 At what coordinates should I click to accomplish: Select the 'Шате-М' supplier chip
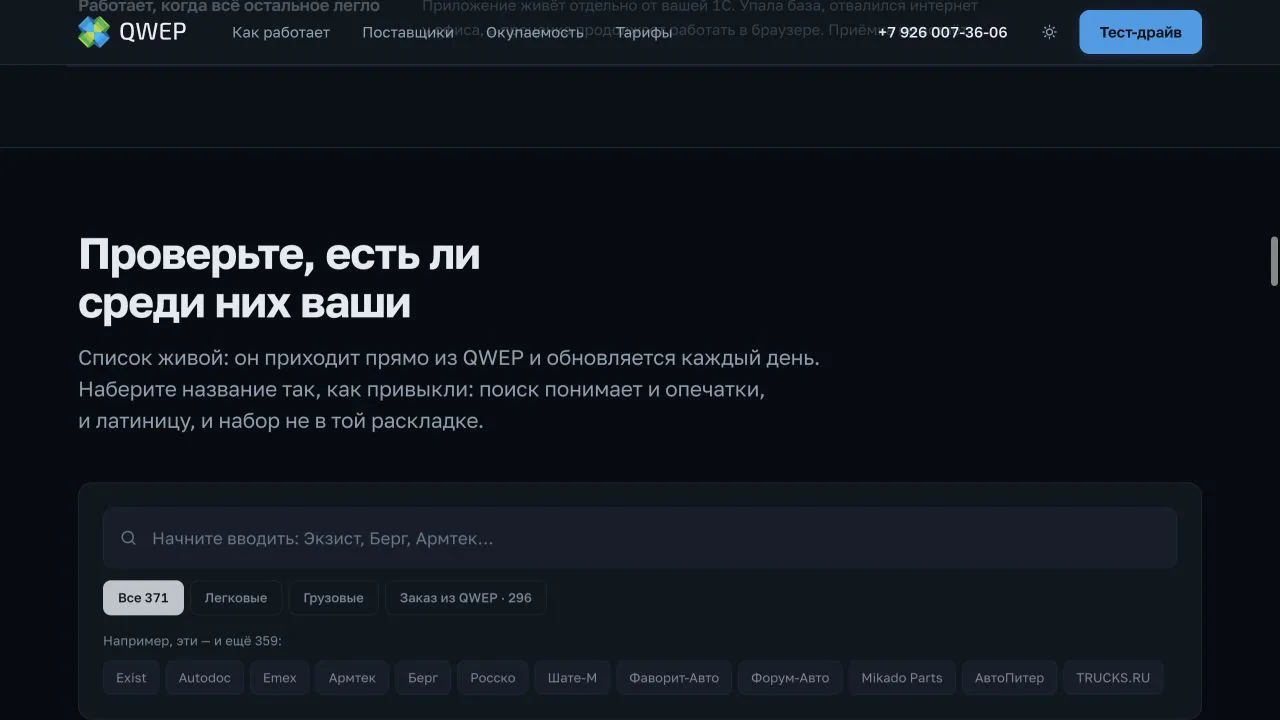click(x=572, y=678)
